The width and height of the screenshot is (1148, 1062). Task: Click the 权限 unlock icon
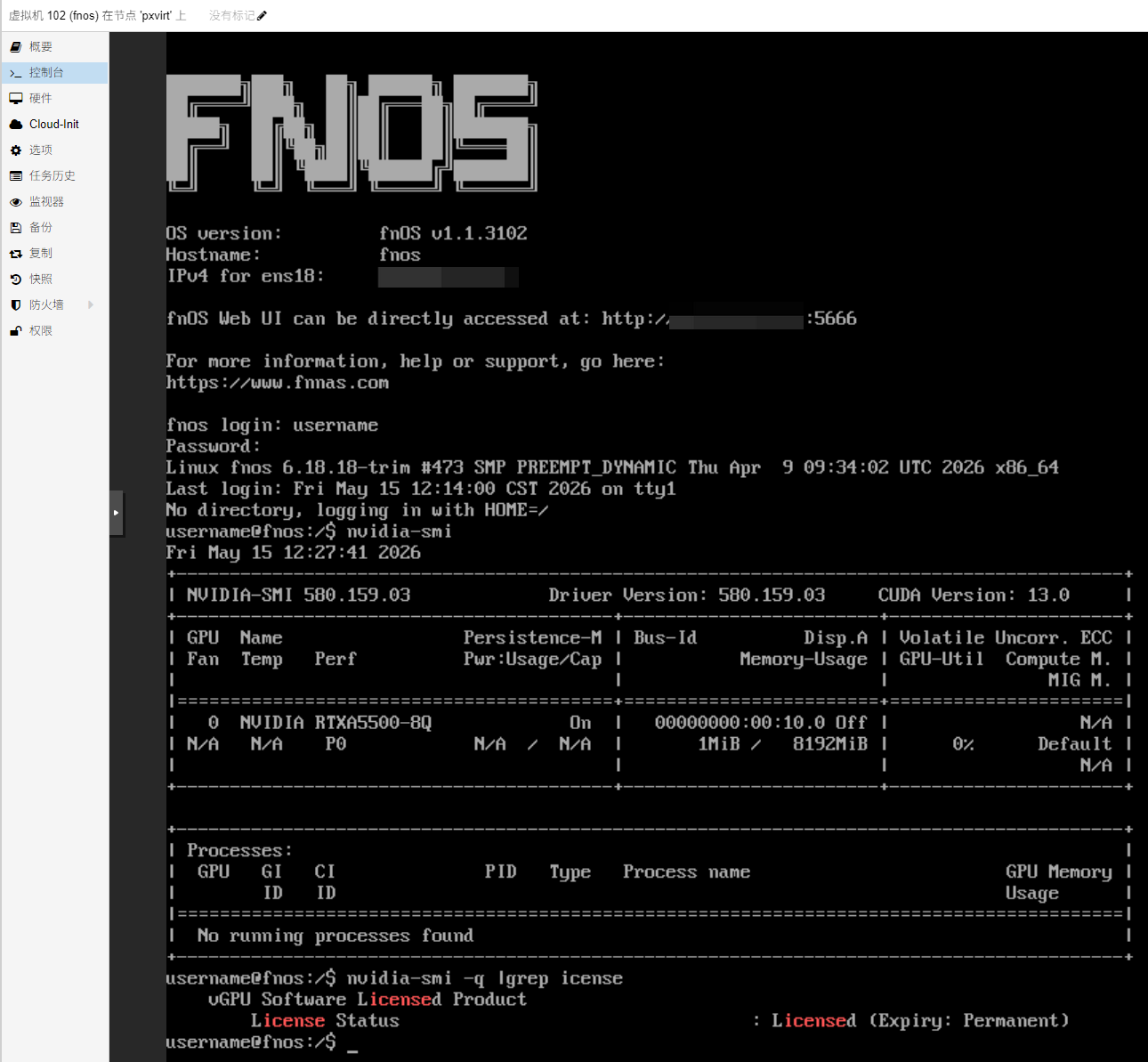16,330
